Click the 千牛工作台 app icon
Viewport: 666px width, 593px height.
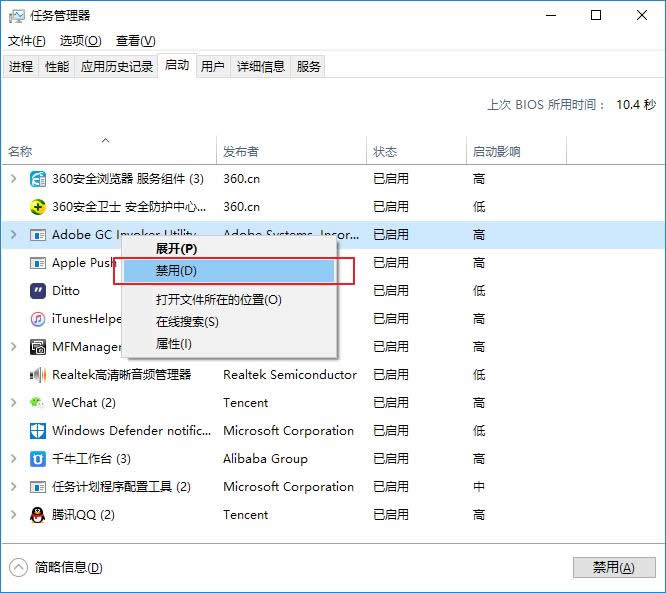tap(38, 459)
